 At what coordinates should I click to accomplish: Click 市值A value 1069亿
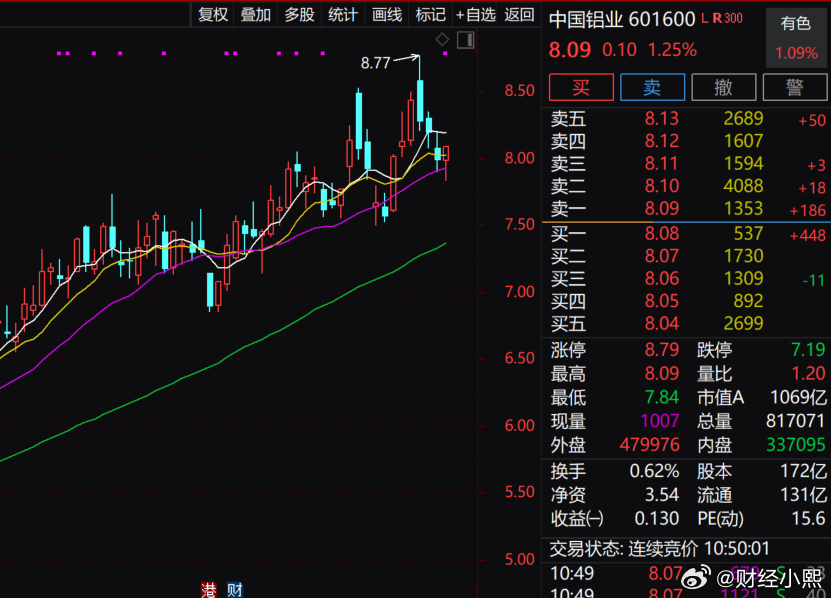tap(798, 397)
